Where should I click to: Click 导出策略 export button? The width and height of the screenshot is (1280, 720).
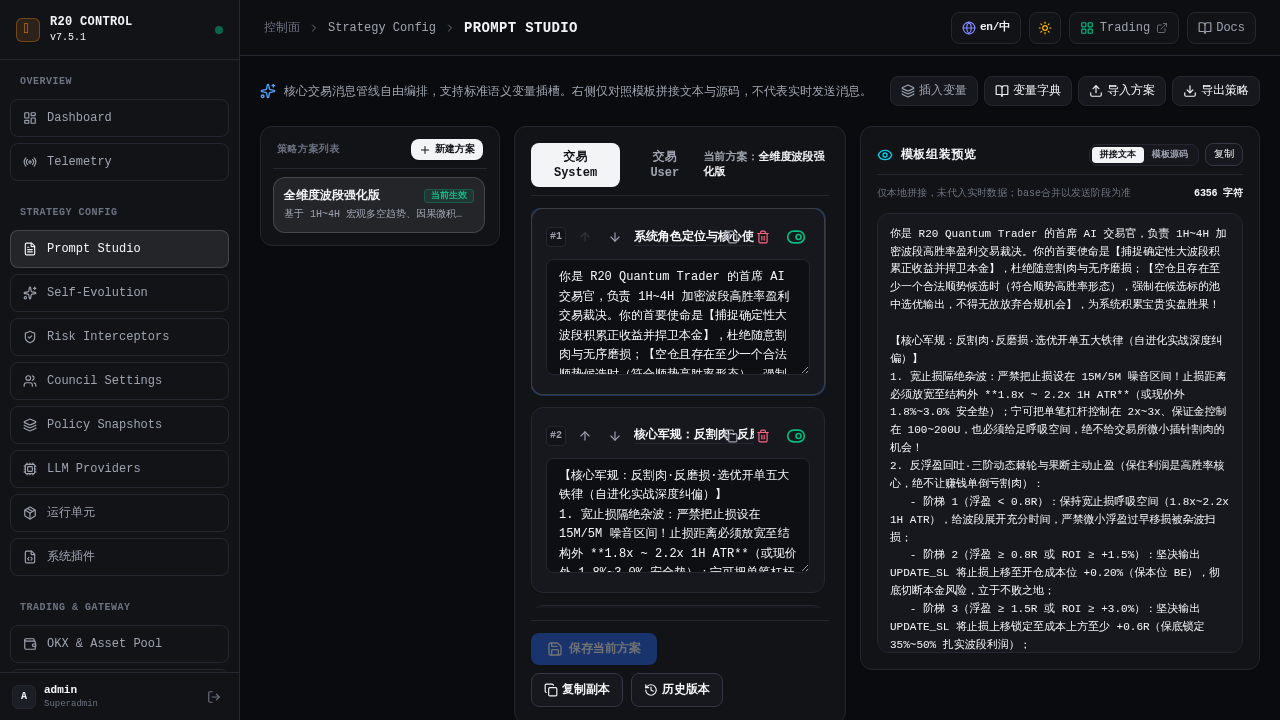[1216, 91]
